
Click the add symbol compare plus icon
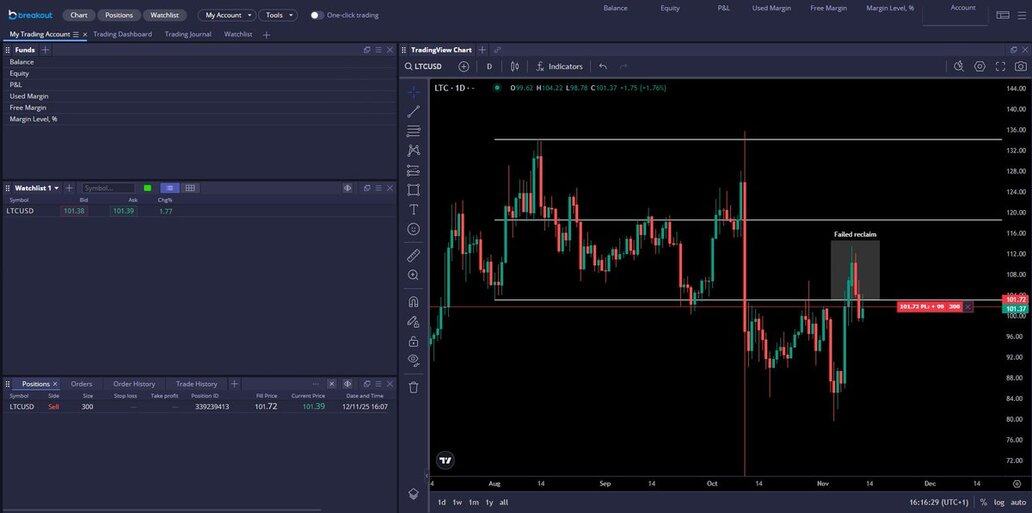(x=463, y=67)
